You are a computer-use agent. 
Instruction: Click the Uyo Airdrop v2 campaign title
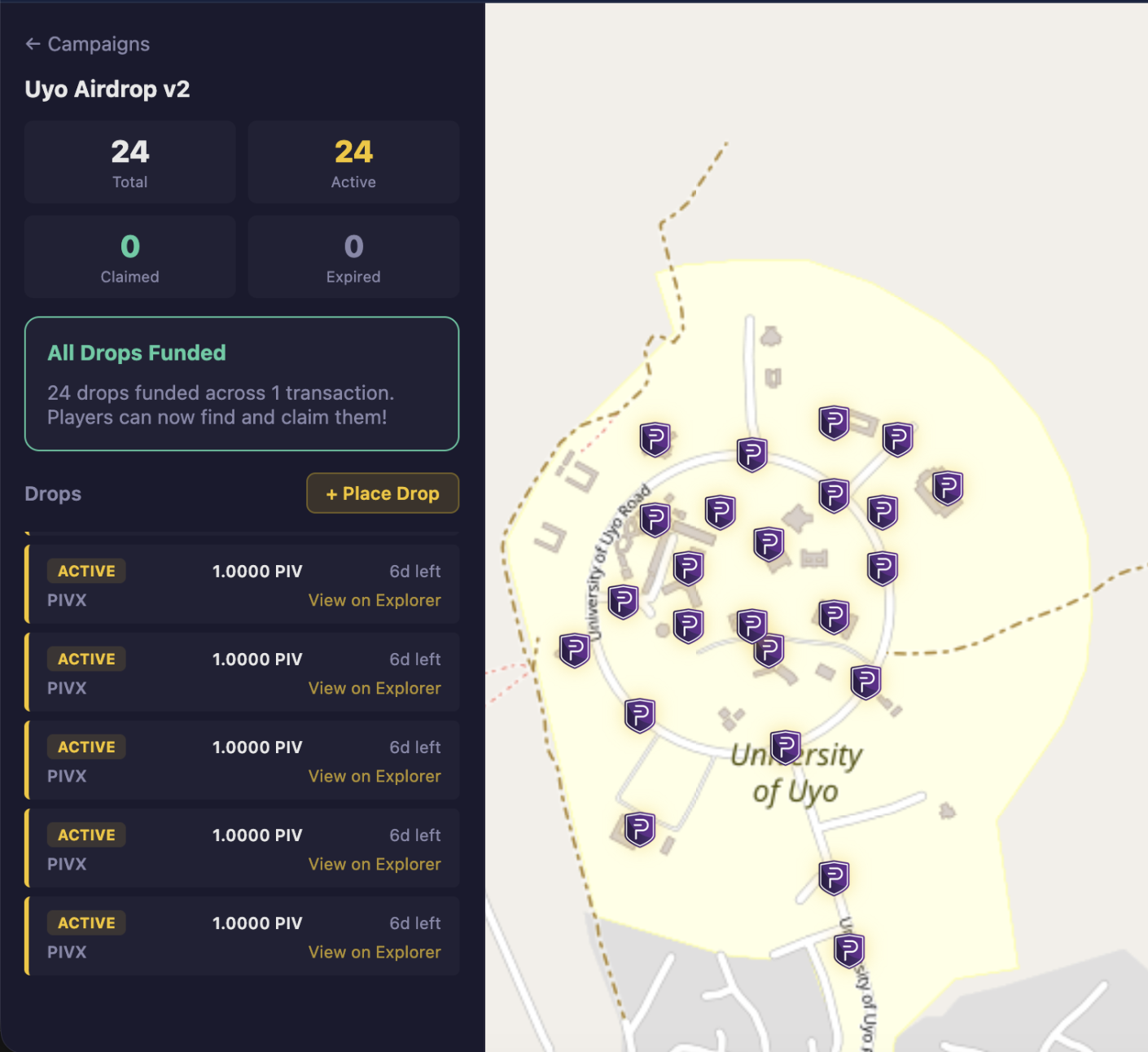pyautogui.click(x=107, y=89)
